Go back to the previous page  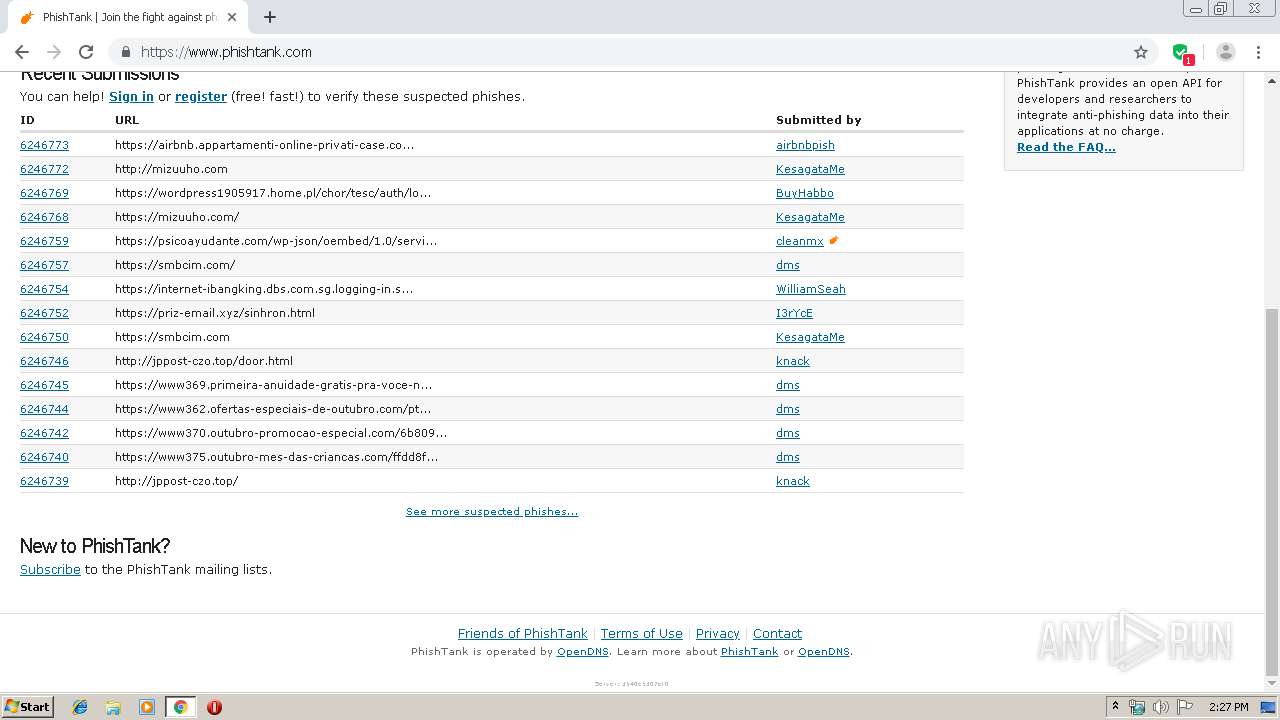pyautogui.click(x=22, y=52)
